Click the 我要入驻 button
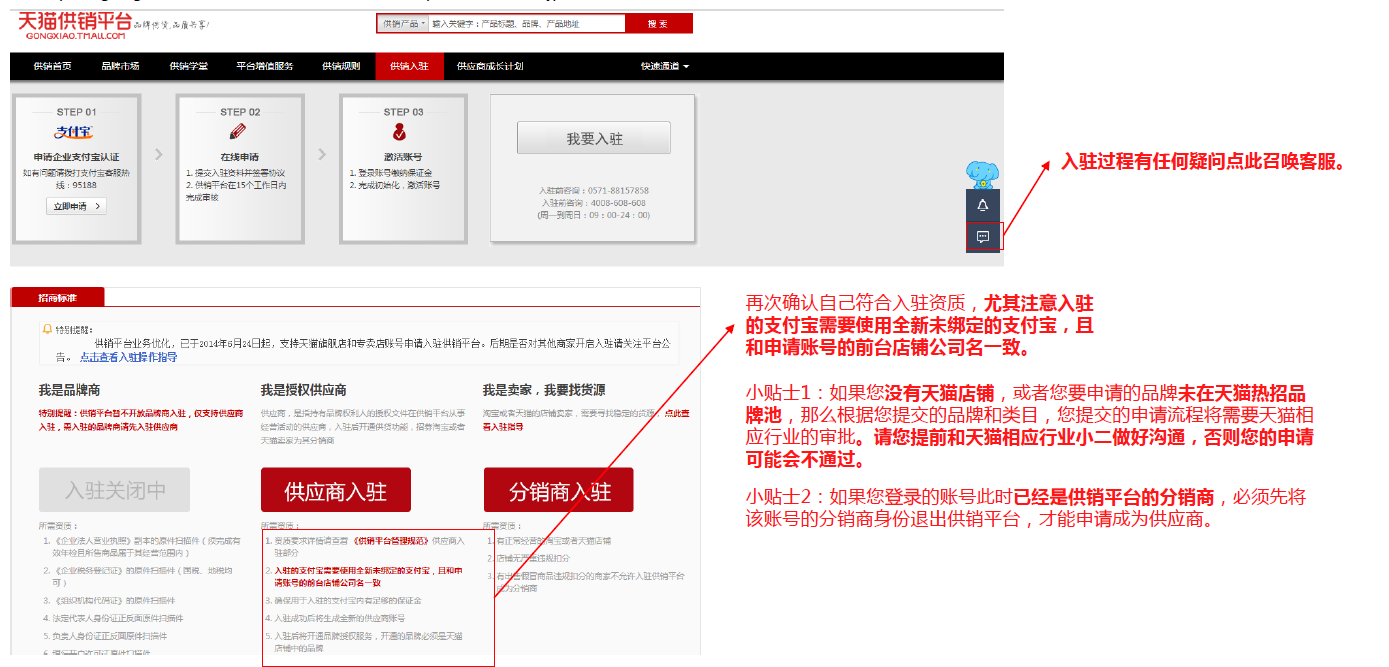1389x667 pixels. pyautogui.click(x=594, y=139)
